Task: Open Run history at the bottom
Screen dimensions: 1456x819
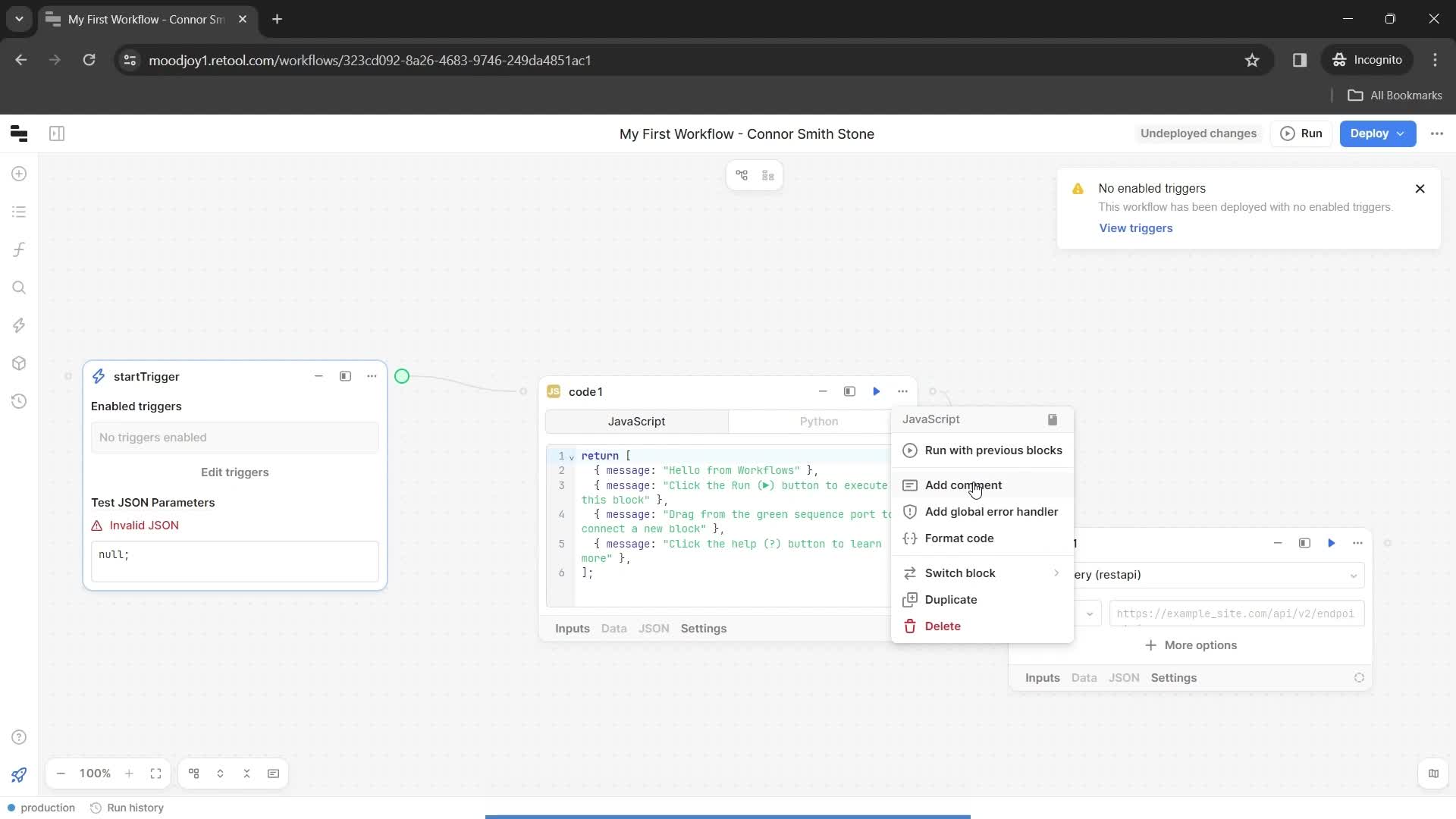Action: click(x=127, y=808)
